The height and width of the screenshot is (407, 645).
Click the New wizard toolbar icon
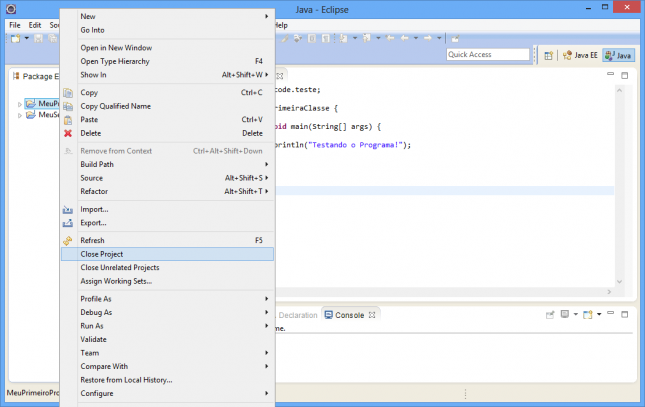(x=16, y=38)
